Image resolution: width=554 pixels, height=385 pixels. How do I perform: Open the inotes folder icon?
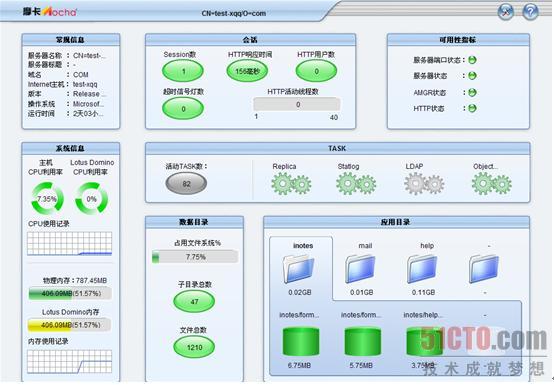click(299, 269)
